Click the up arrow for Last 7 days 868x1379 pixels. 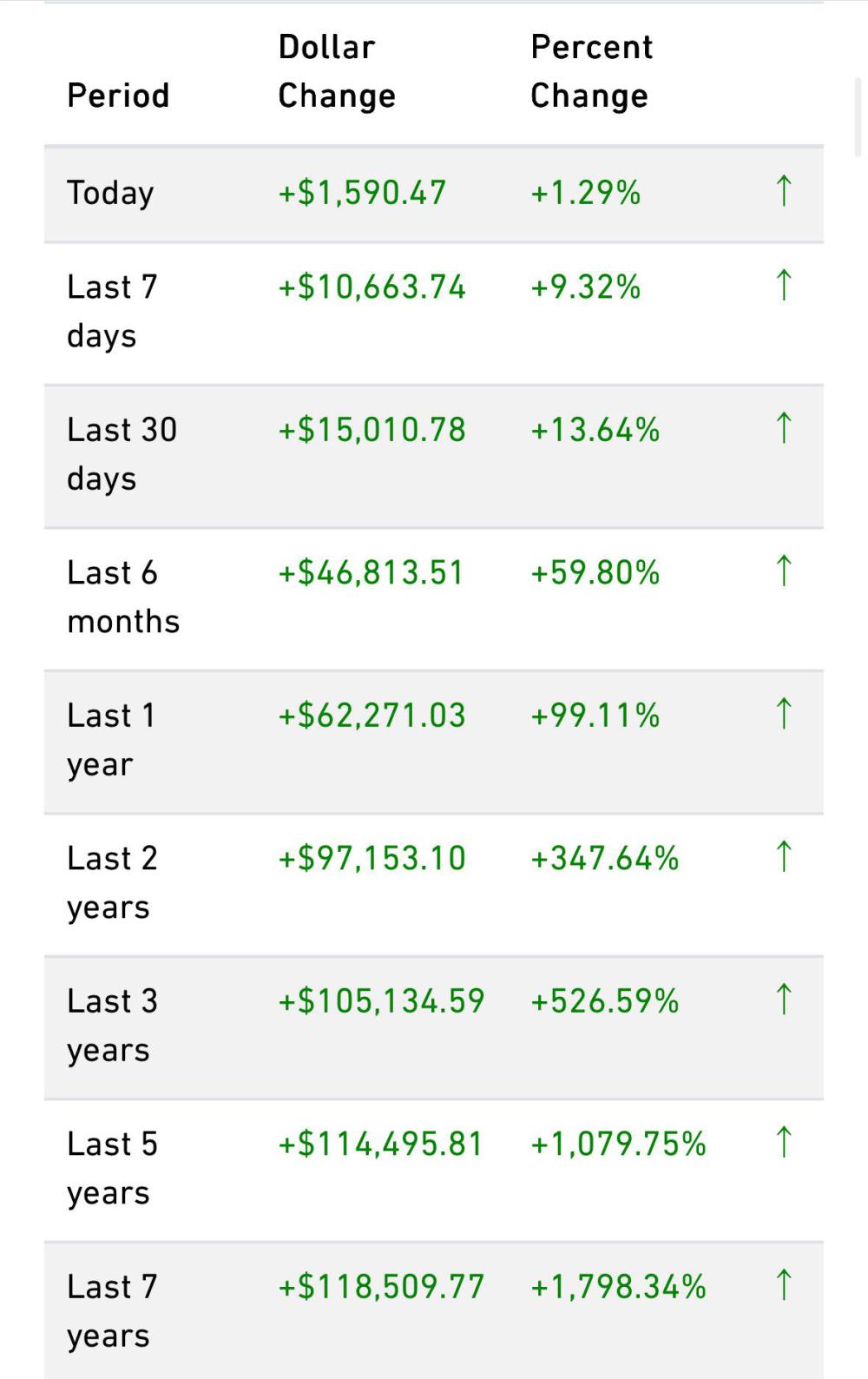click(x=783, y=286)
